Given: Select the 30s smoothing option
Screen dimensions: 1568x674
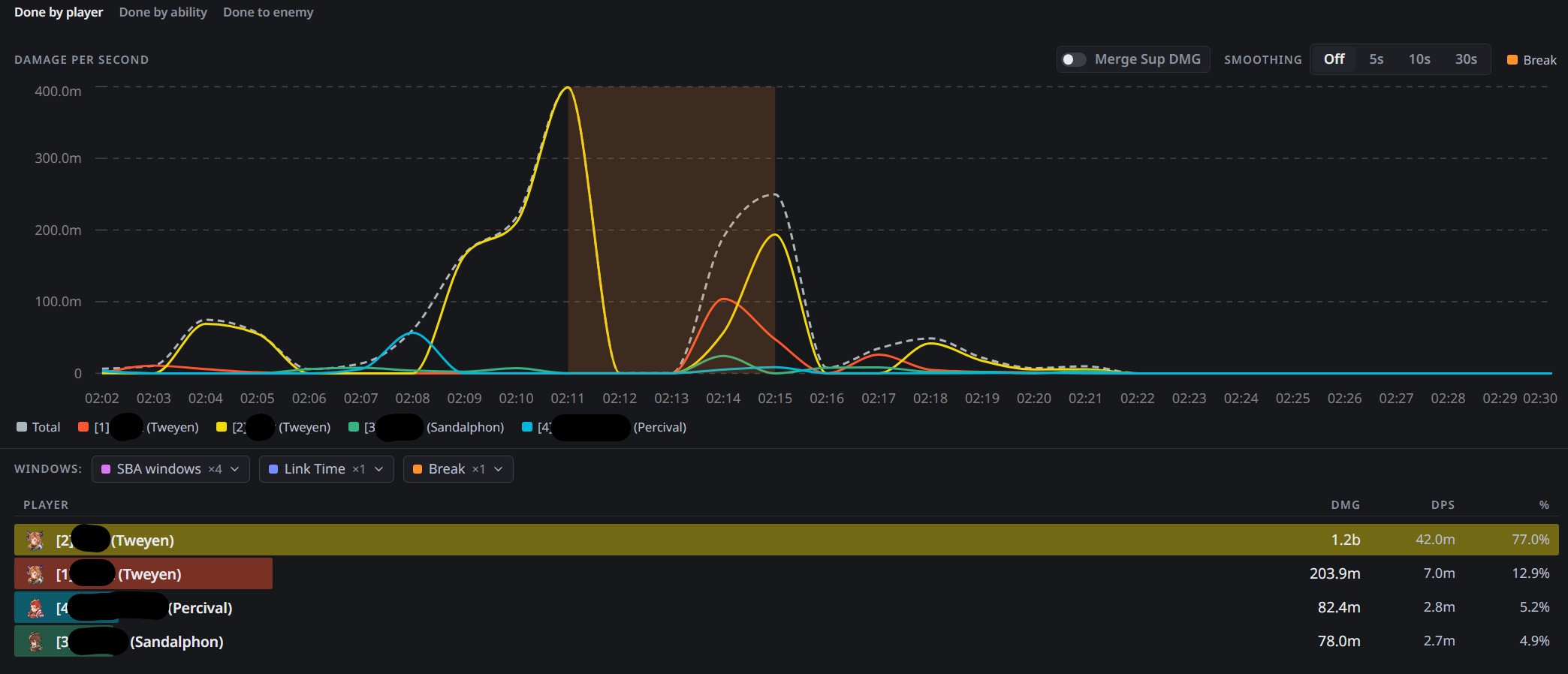Looking at the screenshot, I should click(x=1466, y=59).
